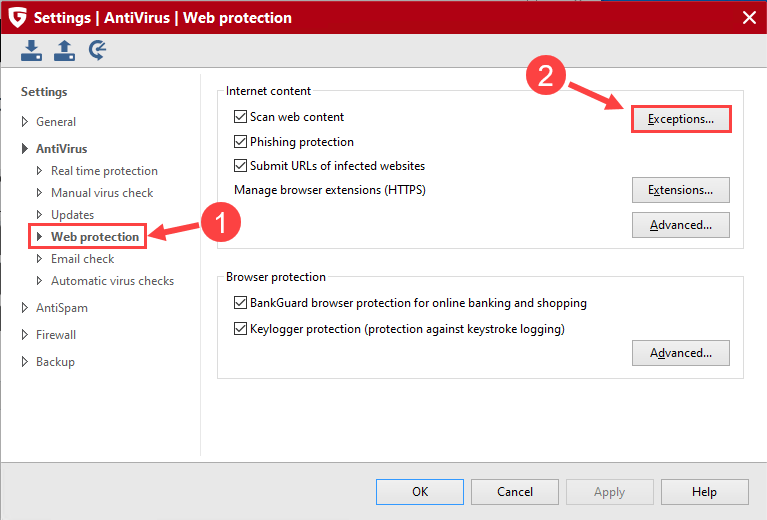Screen dimensions: 767x520
Task: Click the Extensions button
Action: pos(680,190)
